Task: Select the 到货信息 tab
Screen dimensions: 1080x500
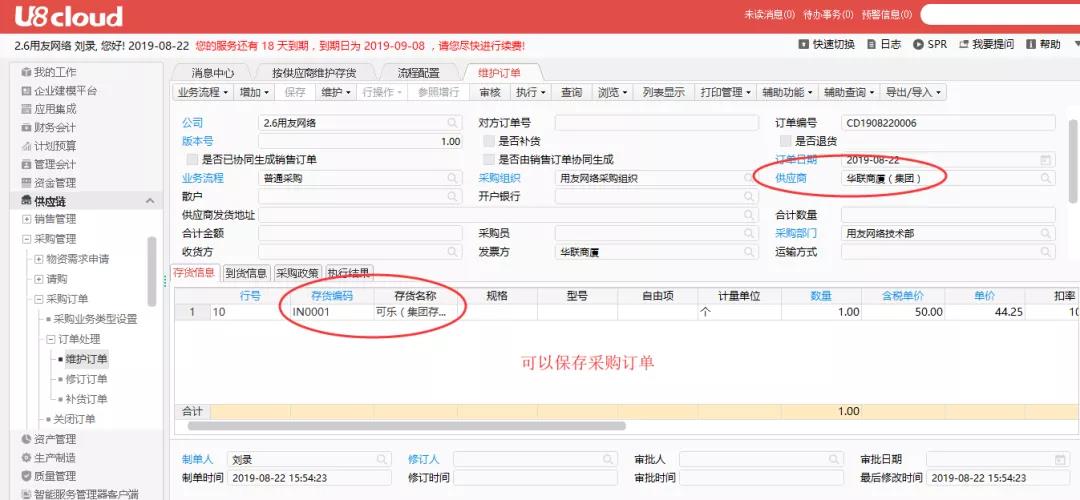Action: click(246, 273)
